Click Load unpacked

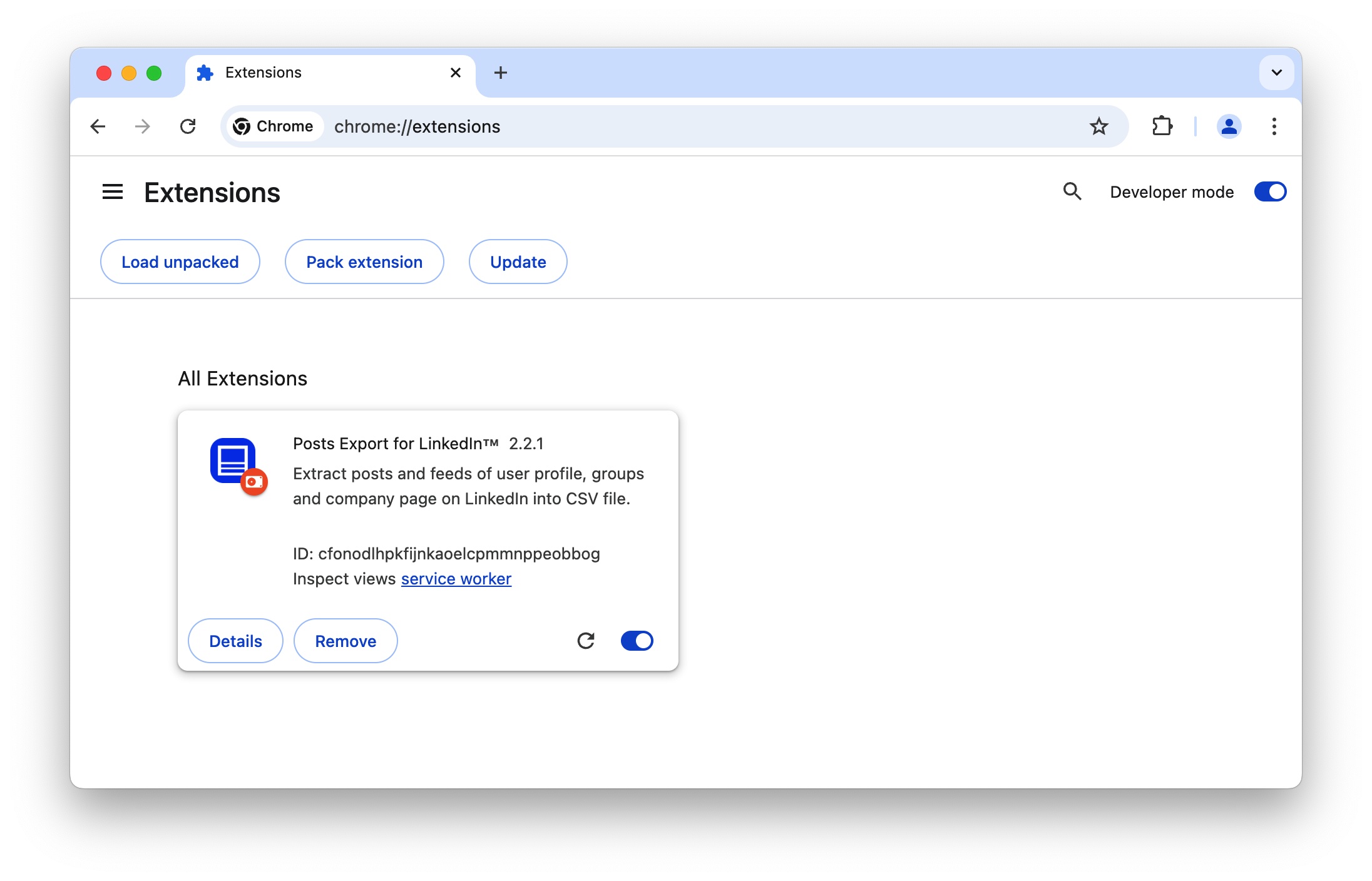tap(180, 262)
